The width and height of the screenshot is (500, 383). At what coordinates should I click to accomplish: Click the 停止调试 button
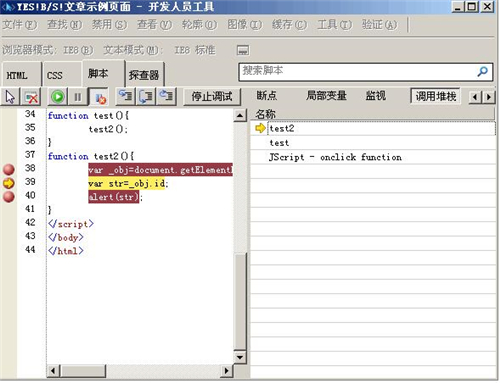(x=212, y=97)
